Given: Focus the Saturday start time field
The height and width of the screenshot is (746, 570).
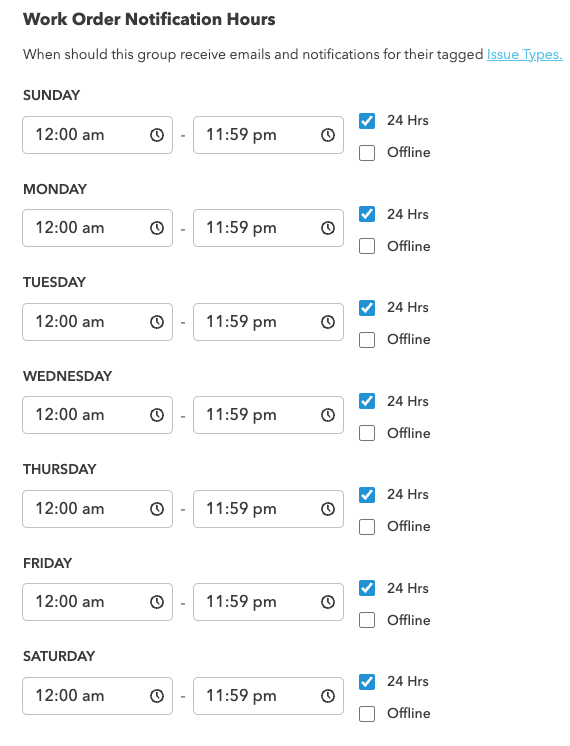Looking at the screenshot, I should click(x=98, y=696).
